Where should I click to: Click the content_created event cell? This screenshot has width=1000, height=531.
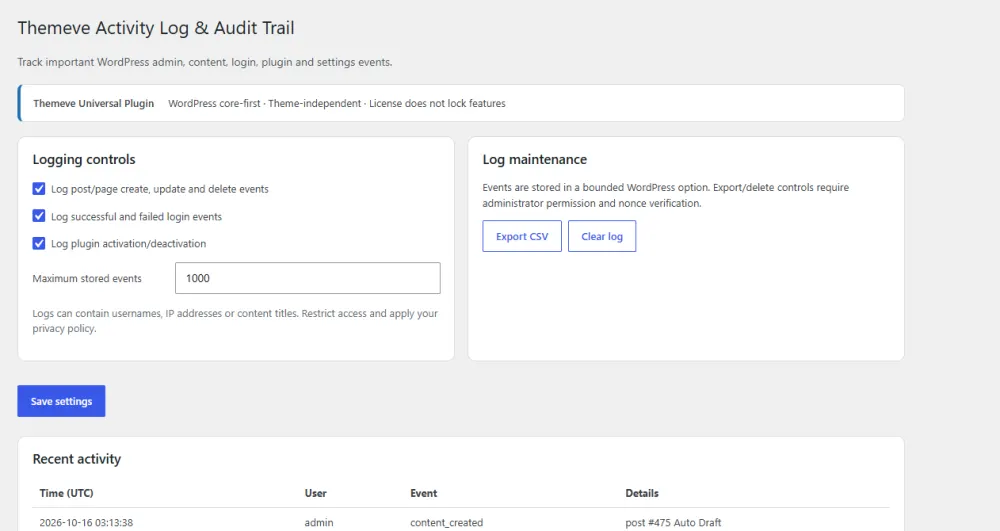click(x=446, y=523)
